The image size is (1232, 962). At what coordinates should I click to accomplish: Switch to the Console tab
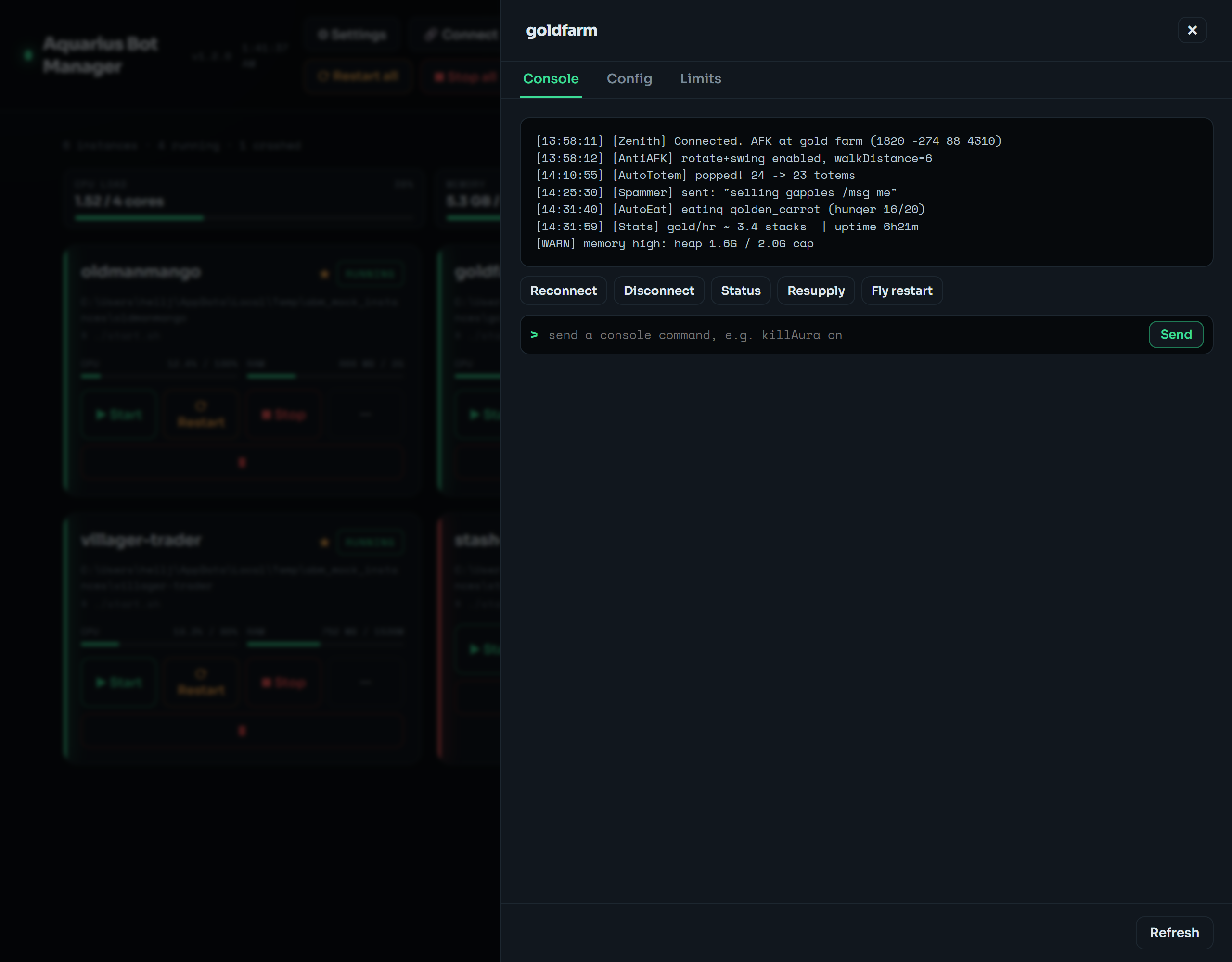(x=551, y=79)
